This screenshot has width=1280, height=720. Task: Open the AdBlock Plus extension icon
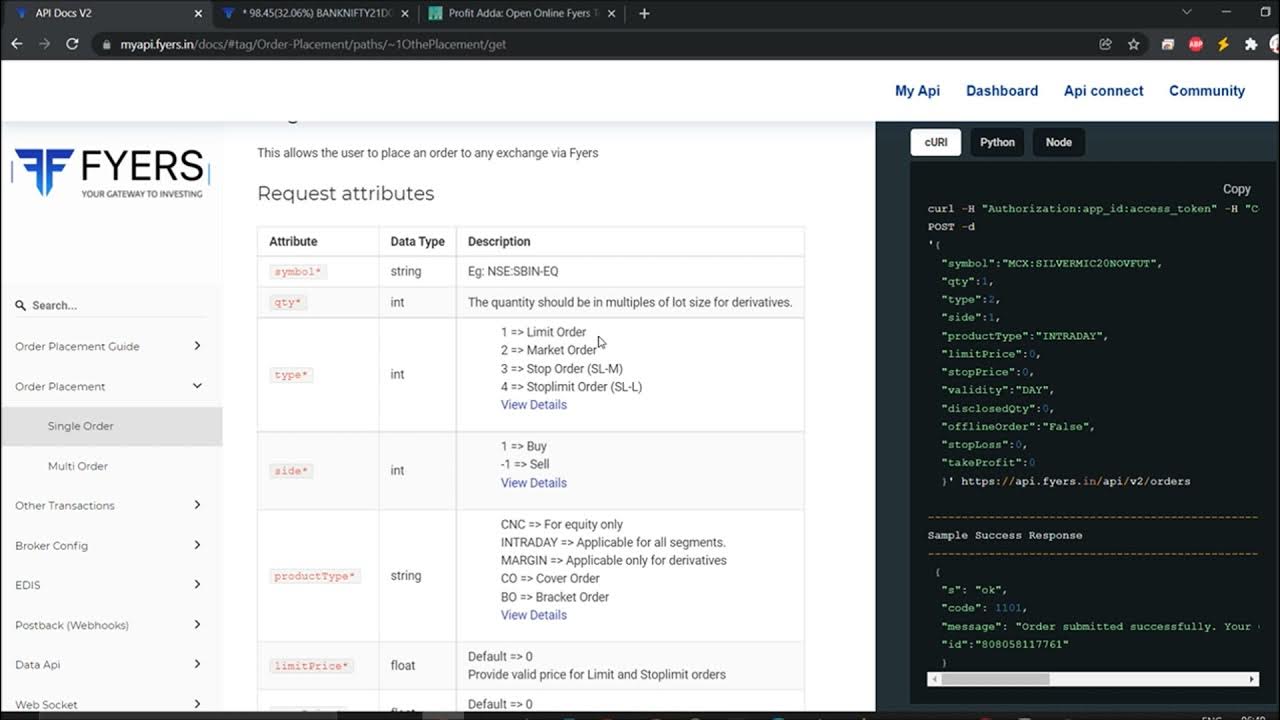tap(1195, 44)
